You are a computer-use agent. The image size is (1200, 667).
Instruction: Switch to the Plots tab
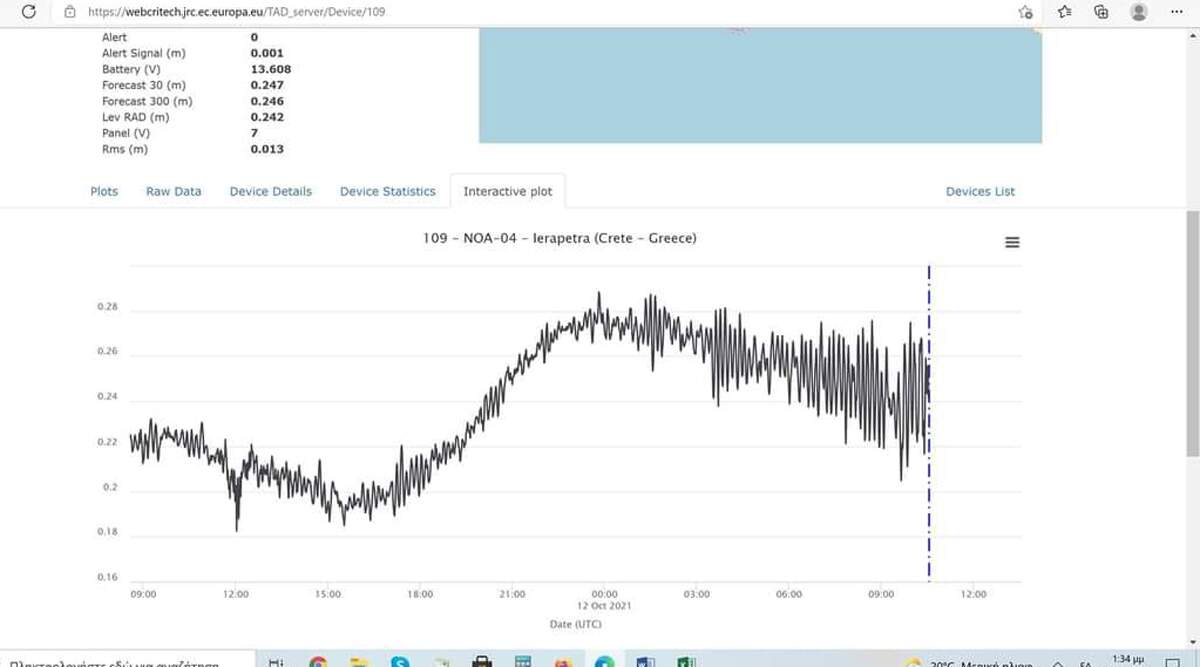pyautogui.click(x=104, y=191)
